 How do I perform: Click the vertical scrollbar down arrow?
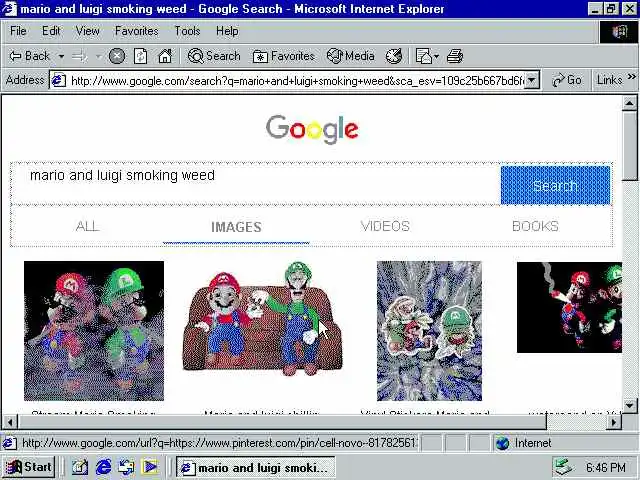coord(629,406)
